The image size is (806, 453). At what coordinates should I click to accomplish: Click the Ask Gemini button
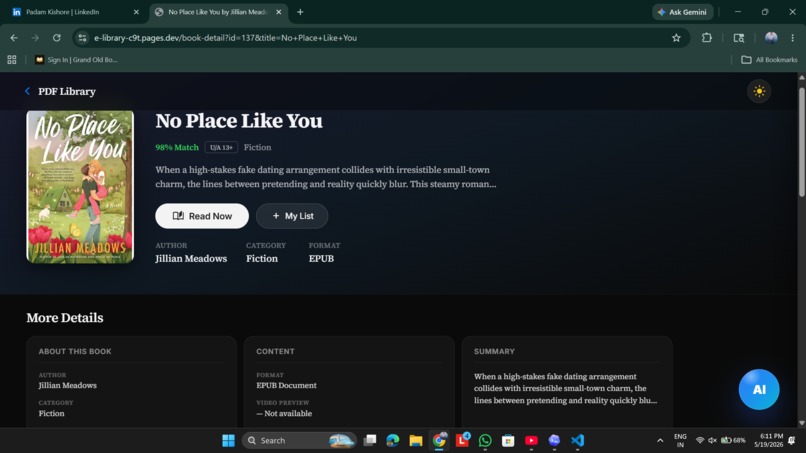[682, 12]
